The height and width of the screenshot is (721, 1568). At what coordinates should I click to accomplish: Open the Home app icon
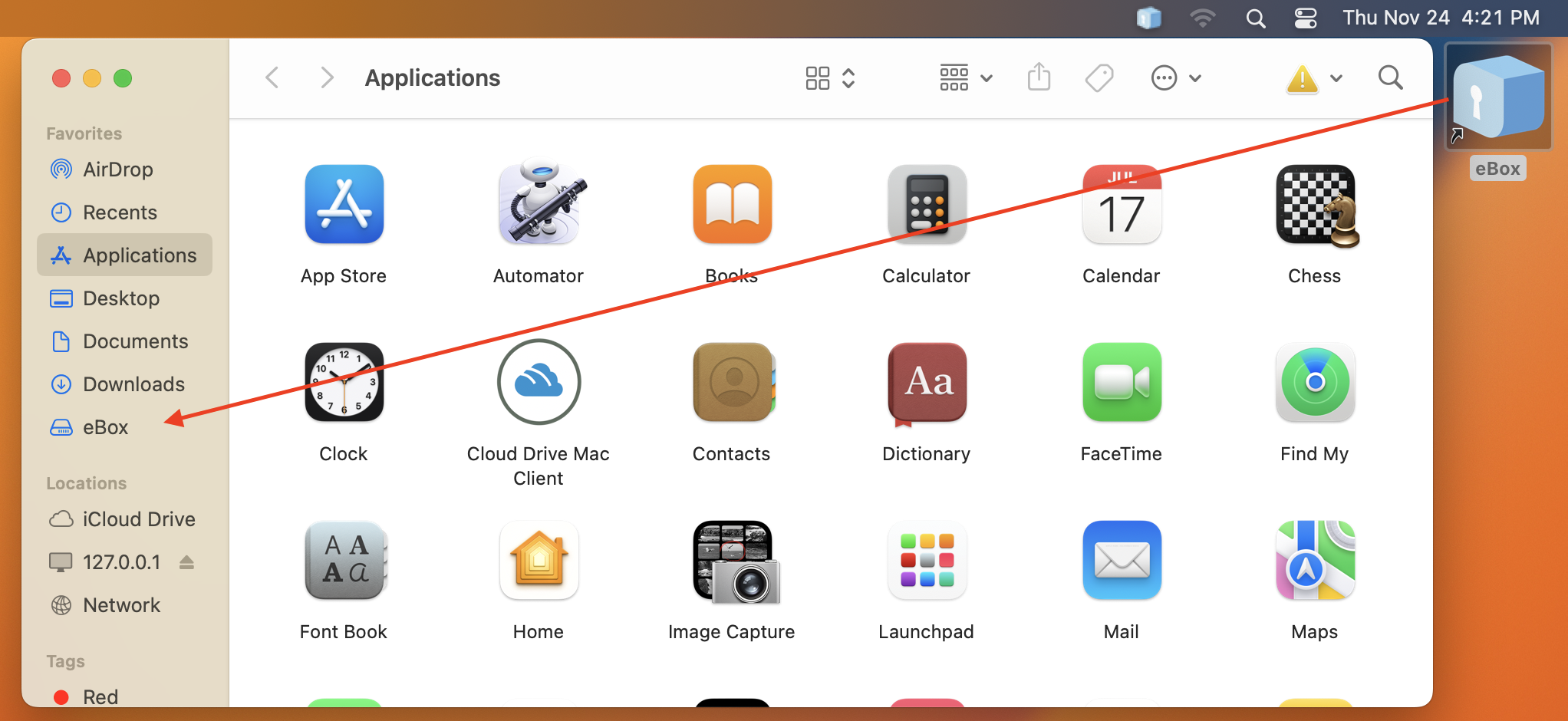point(539,560)
